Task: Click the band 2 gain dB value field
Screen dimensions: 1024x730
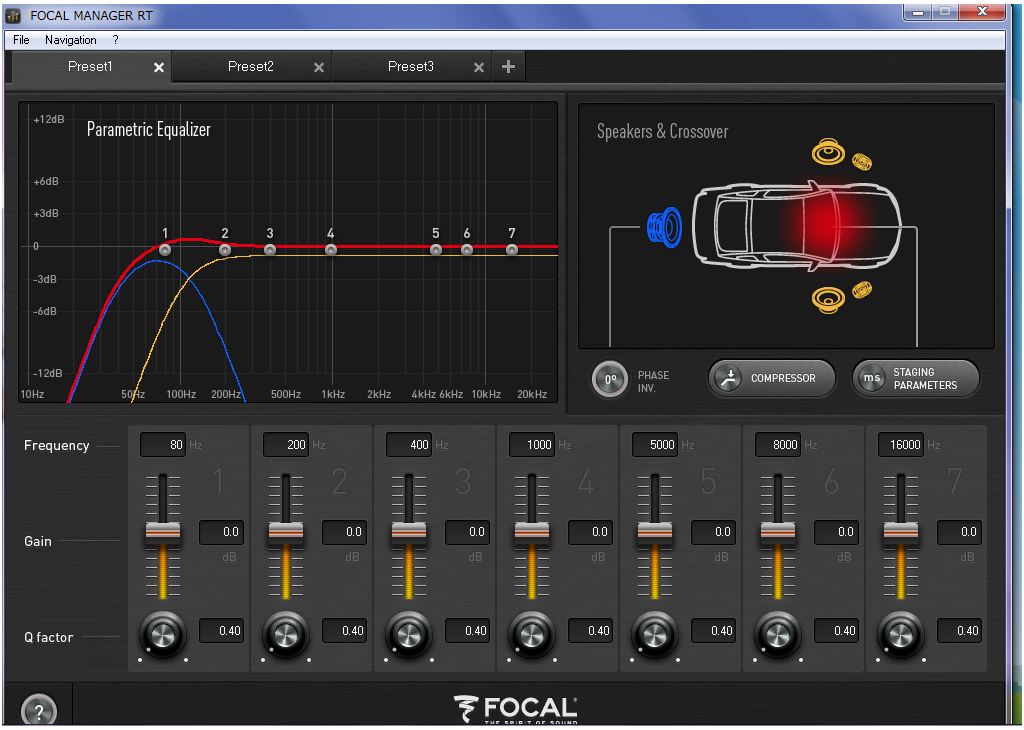Action: pos(344,532)
